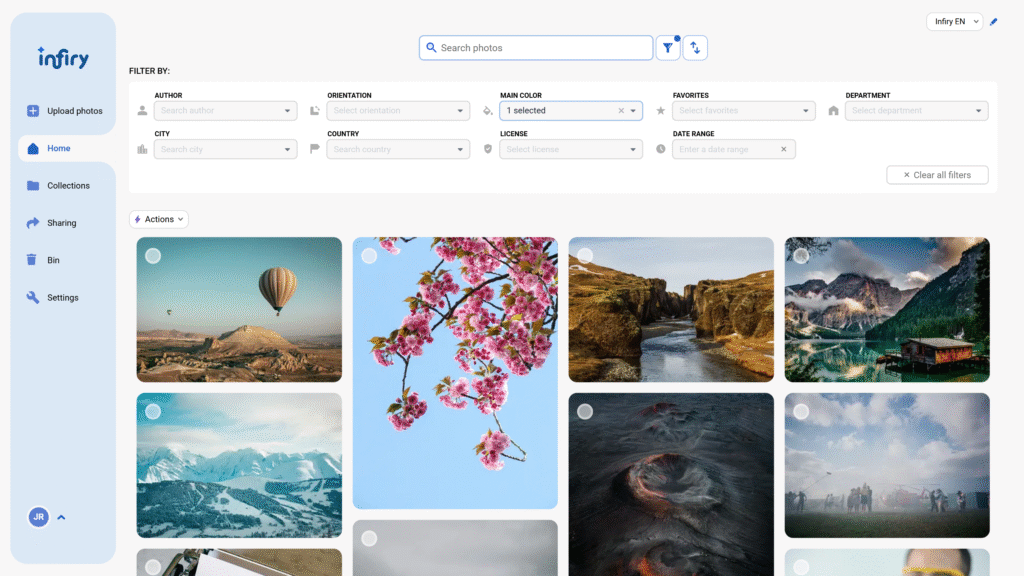The height and width of the screenshot is (576, 1024).
Task: Clear the date range with the x
Action: pyautogui.click(x=784, y=150)
